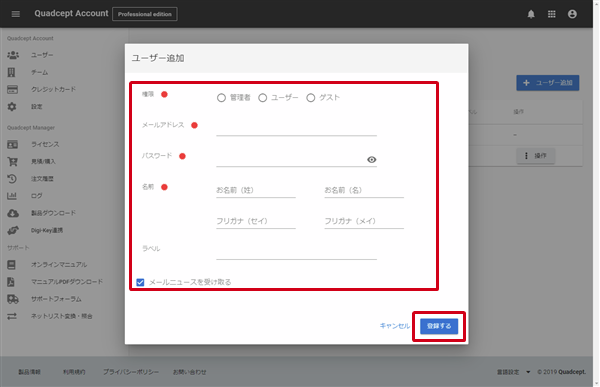The height and width of the screenshot is (387, 600).
Task: Click the ユーザー追加 button behind dialog
Action: pos(548,83)
